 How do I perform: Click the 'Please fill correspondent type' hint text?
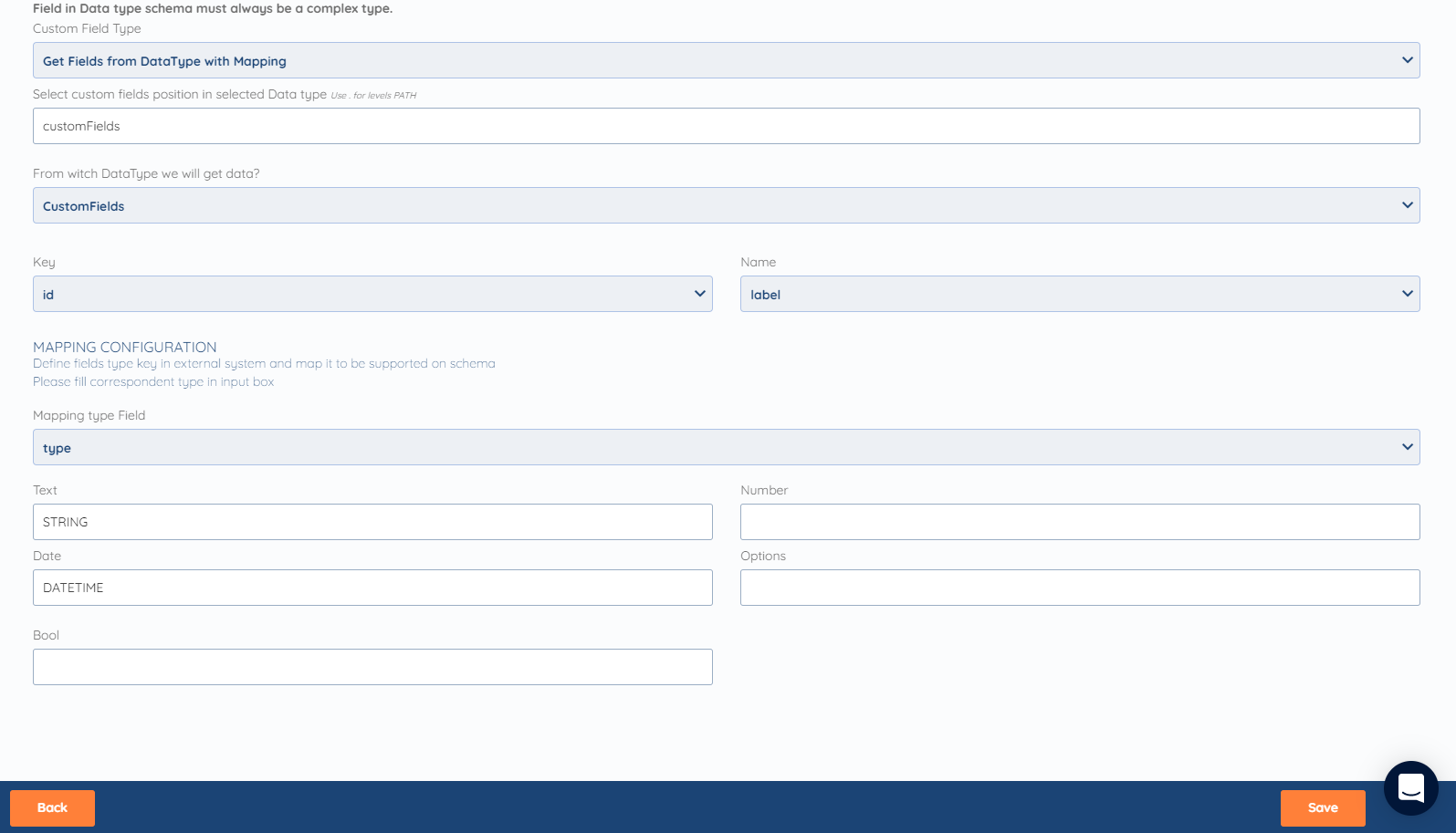[x=153, y=381]
